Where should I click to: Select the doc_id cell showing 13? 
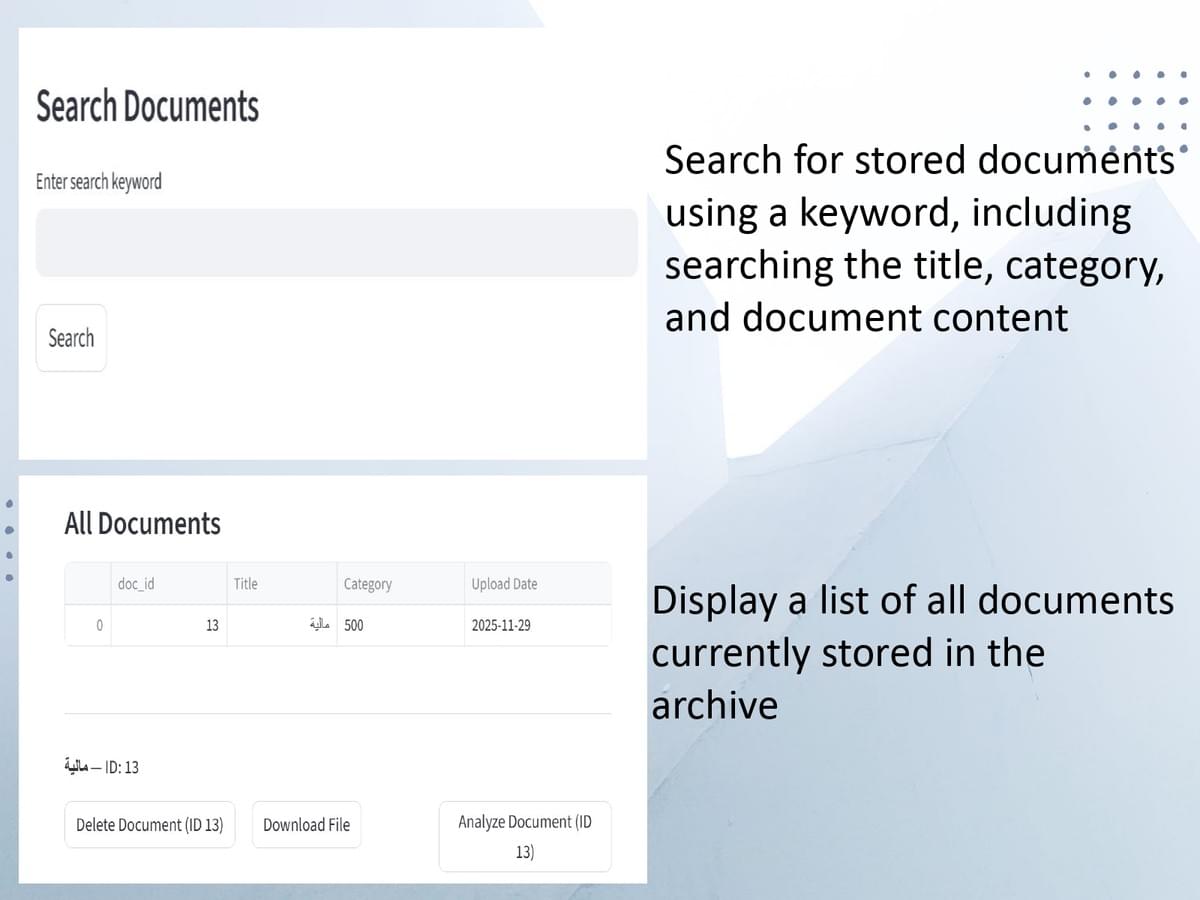pos(169,626)
